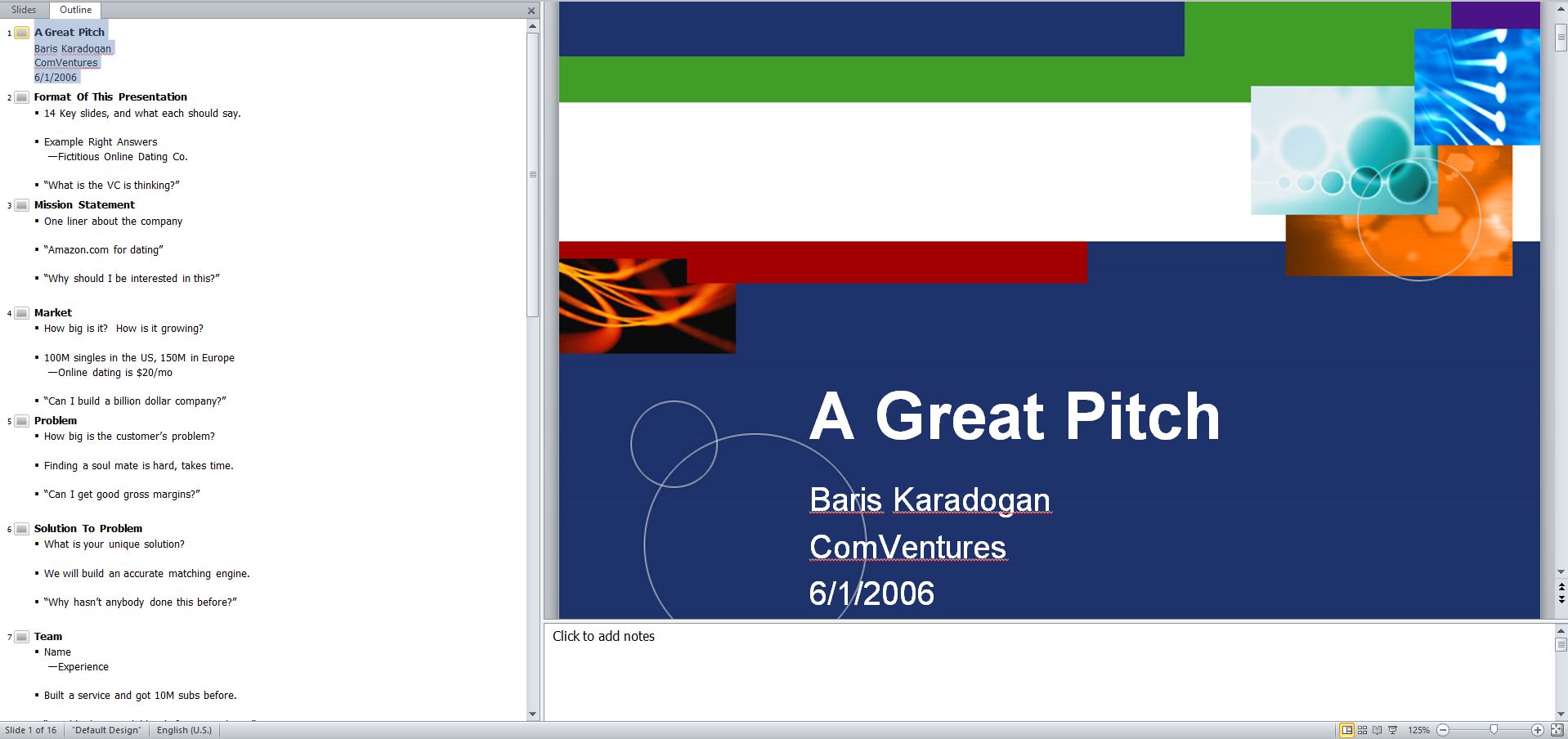Click Example Right Answers bullet

click(101, 142)
